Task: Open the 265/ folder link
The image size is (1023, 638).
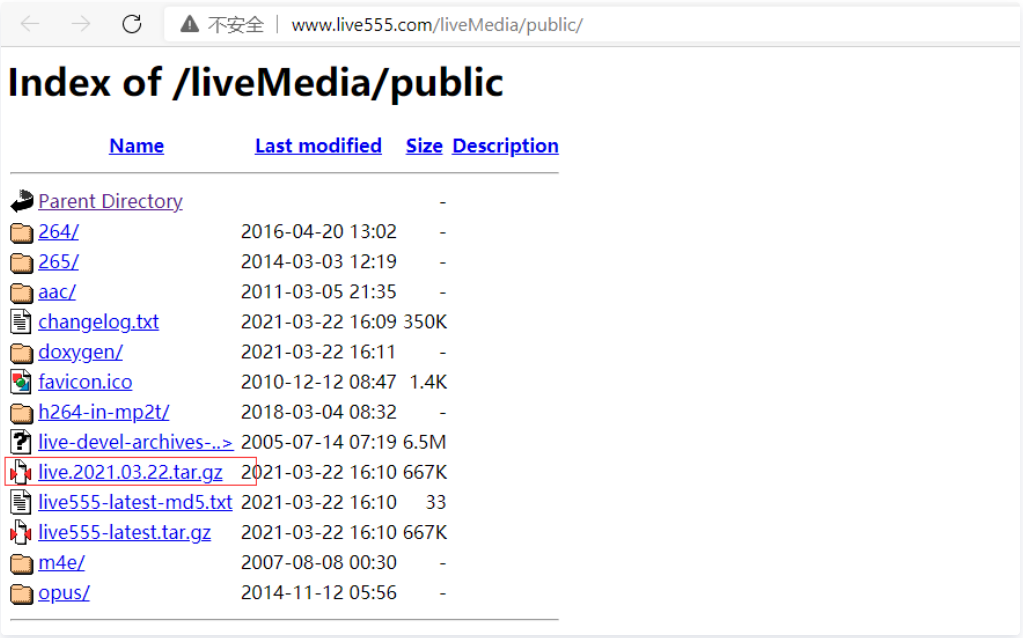Action: (x=58, y=262)
